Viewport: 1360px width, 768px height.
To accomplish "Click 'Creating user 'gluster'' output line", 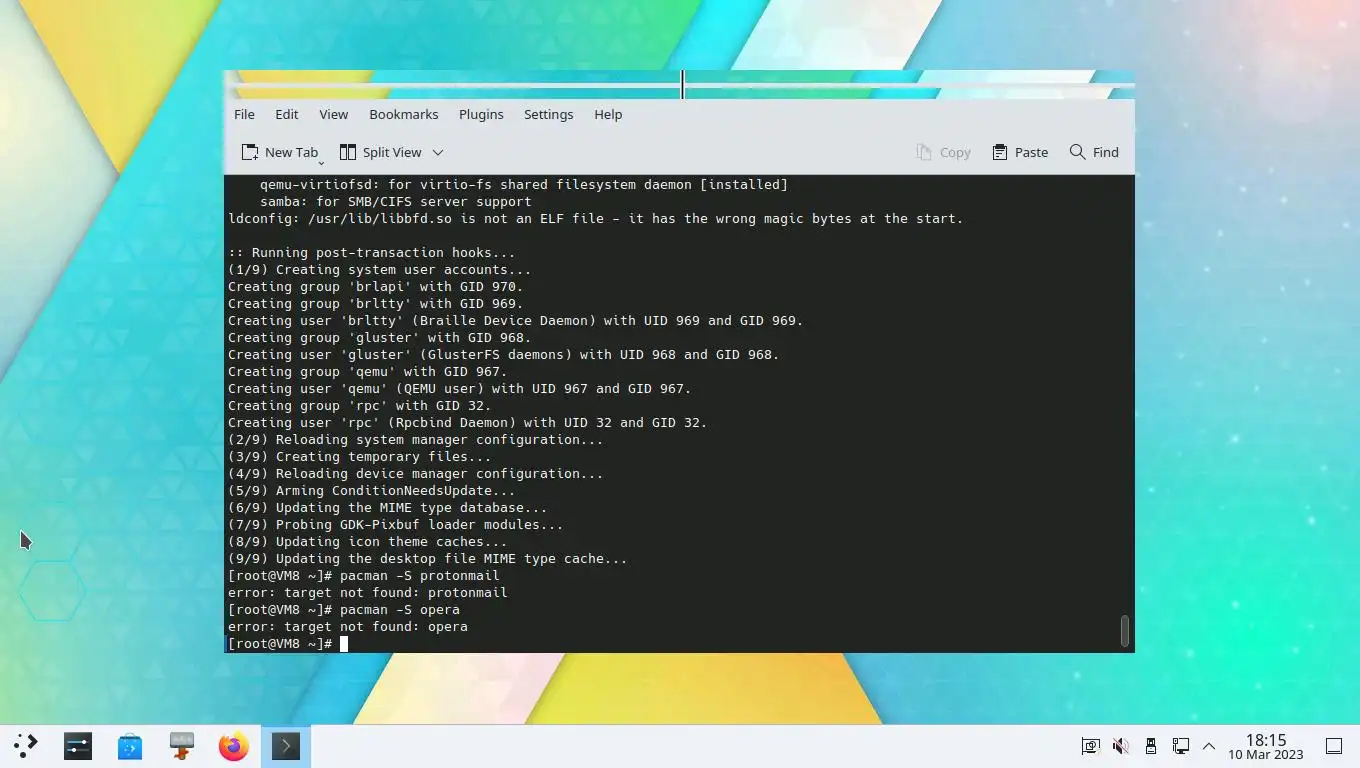I will tap(504, 355).
